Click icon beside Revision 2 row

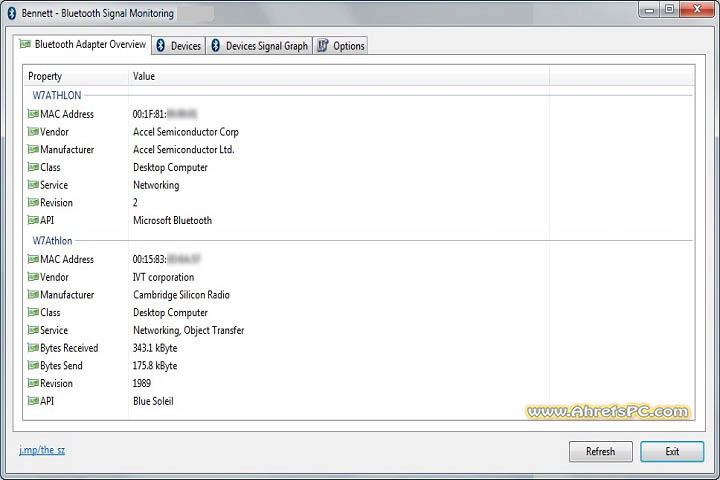click(33, 203)
